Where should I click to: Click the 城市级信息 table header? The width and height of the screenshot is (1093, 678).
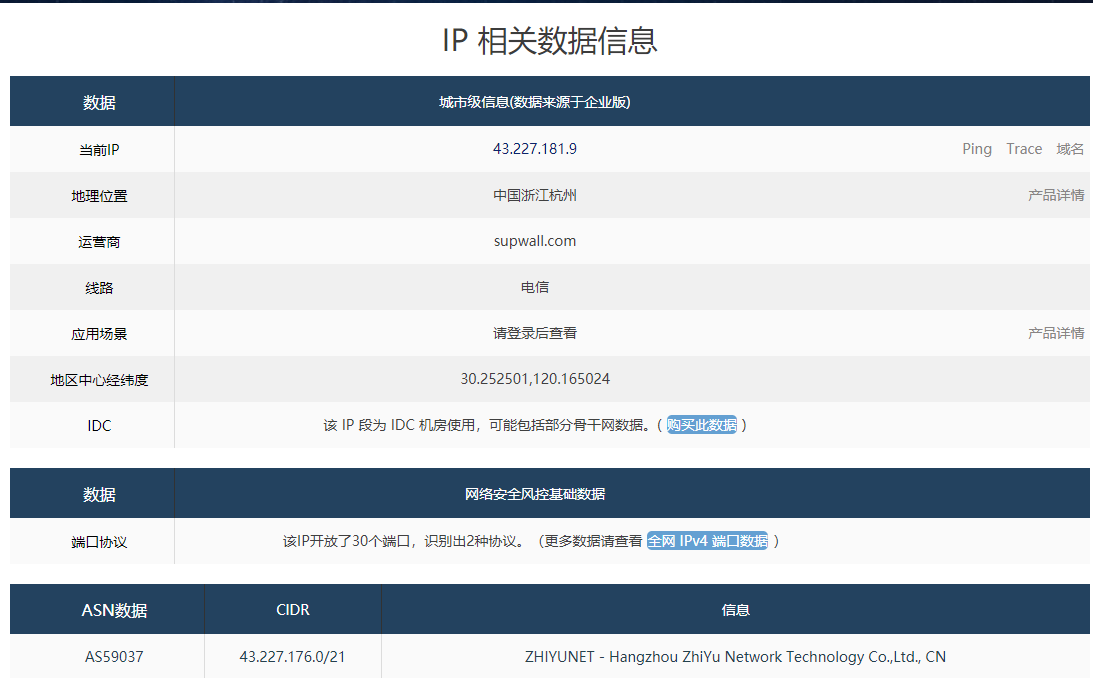click(534, 102)
